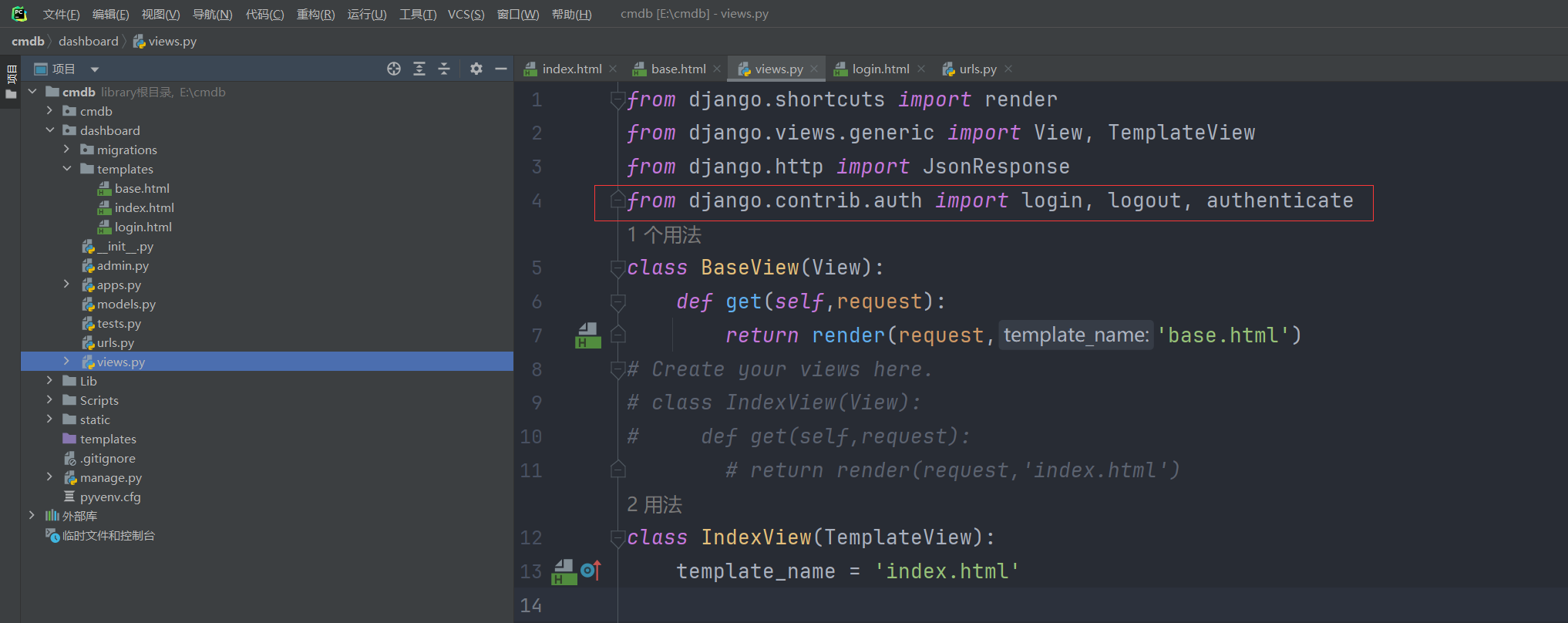Image resolution: width=1568 pixels, height=623 pixels.
Task: Collapse the cmdb root project node
Action: pyautogui.click(x=32, y=92)
